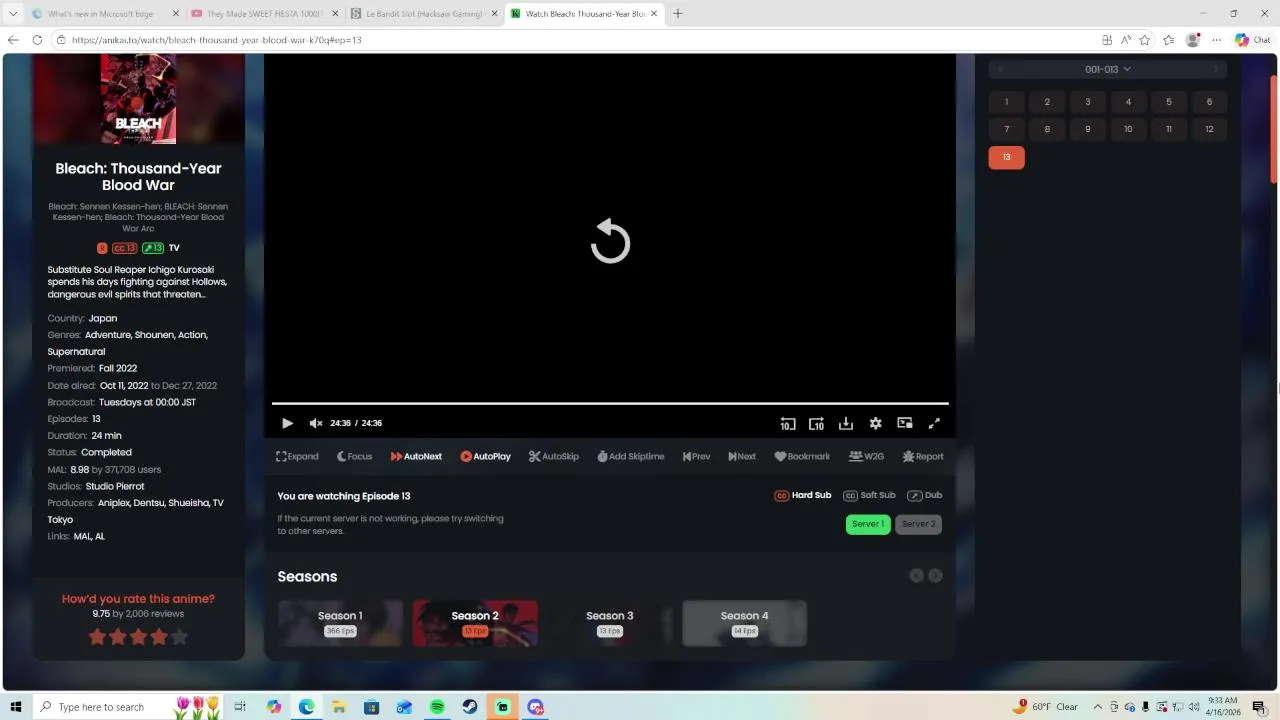Select episode 8 in the episode list

click(x=1047, y=129)
